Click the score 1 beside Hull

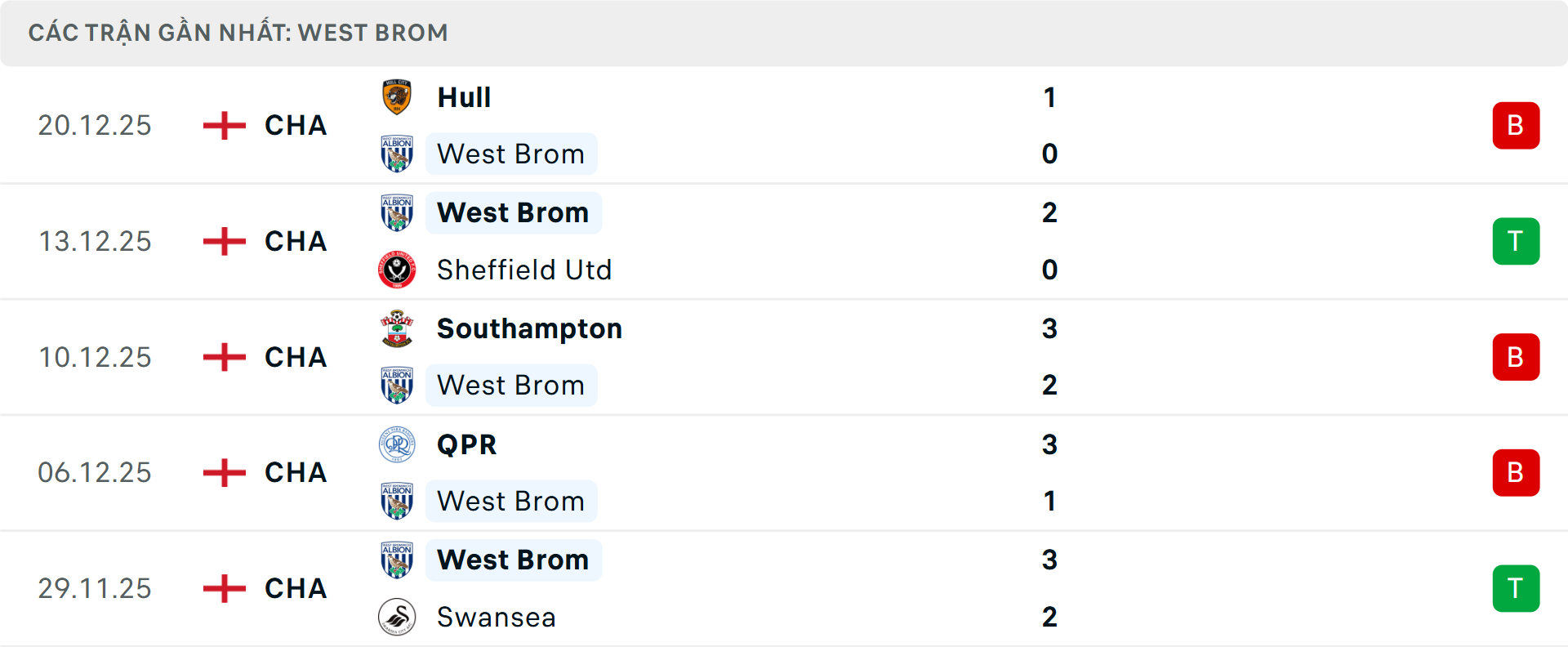tap(1050, 96)
